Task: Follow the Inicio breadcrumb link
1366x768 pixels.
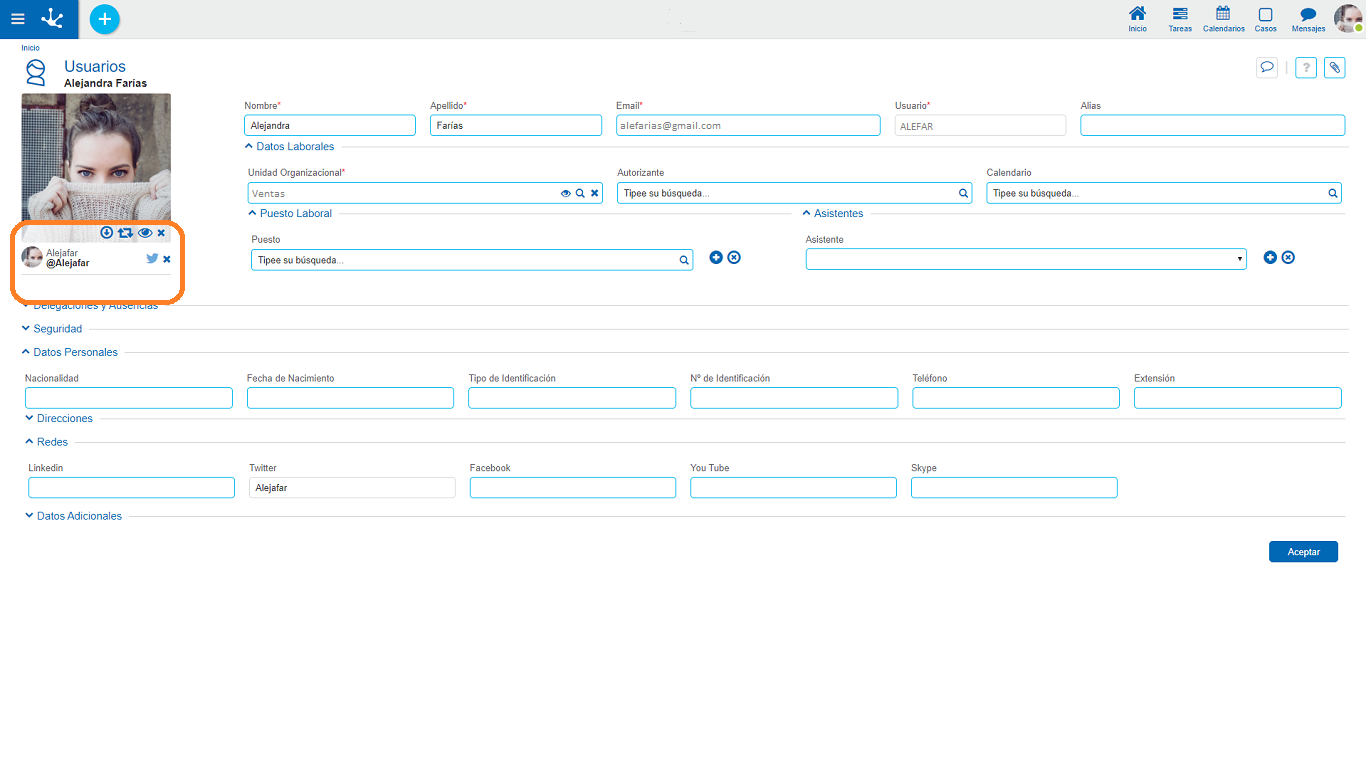Action: [x=31, y=48]
